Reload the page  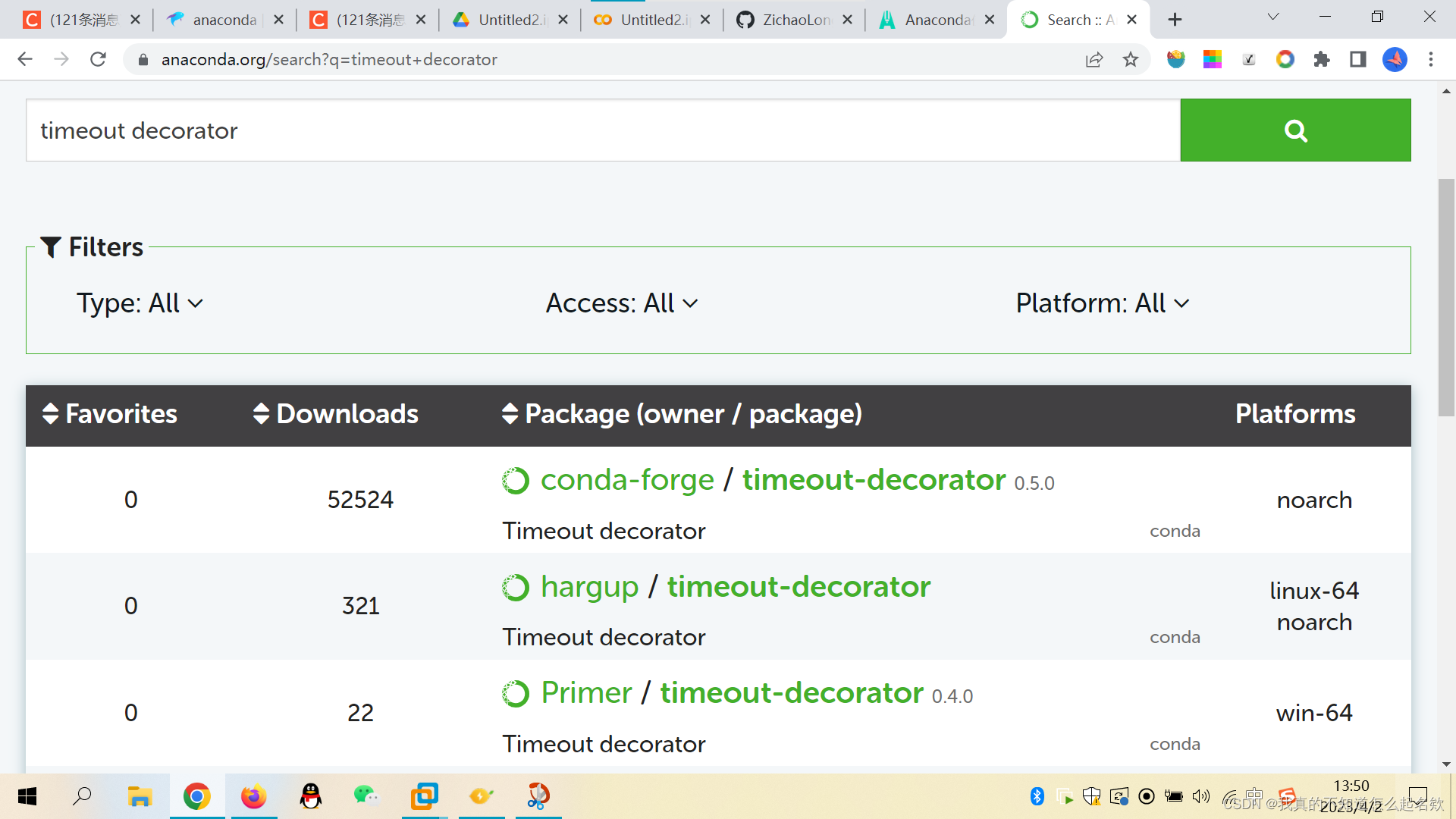pos(98,60)
